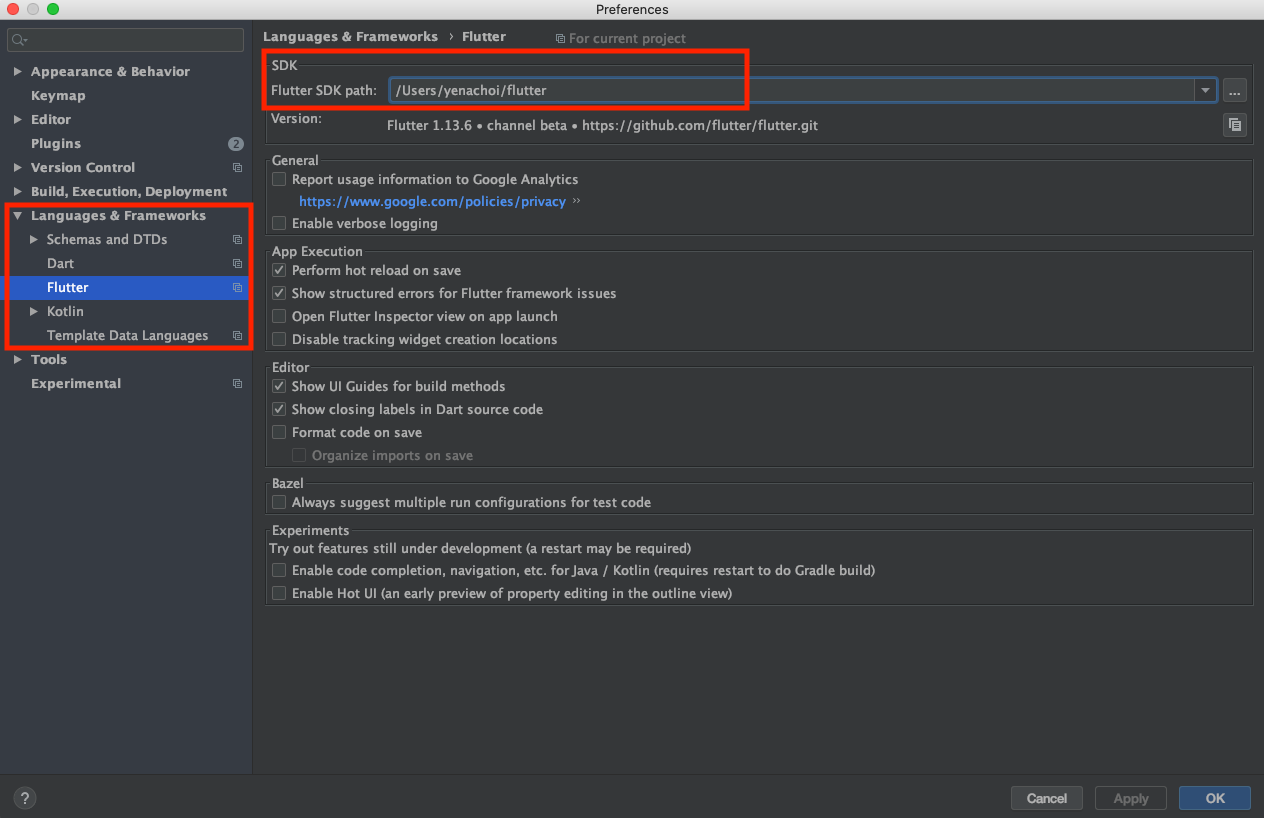The image size is (1264, 818).
Task: Click the project-level icon beside Schemas and DTDs
Action: click(x=237, y=240)
